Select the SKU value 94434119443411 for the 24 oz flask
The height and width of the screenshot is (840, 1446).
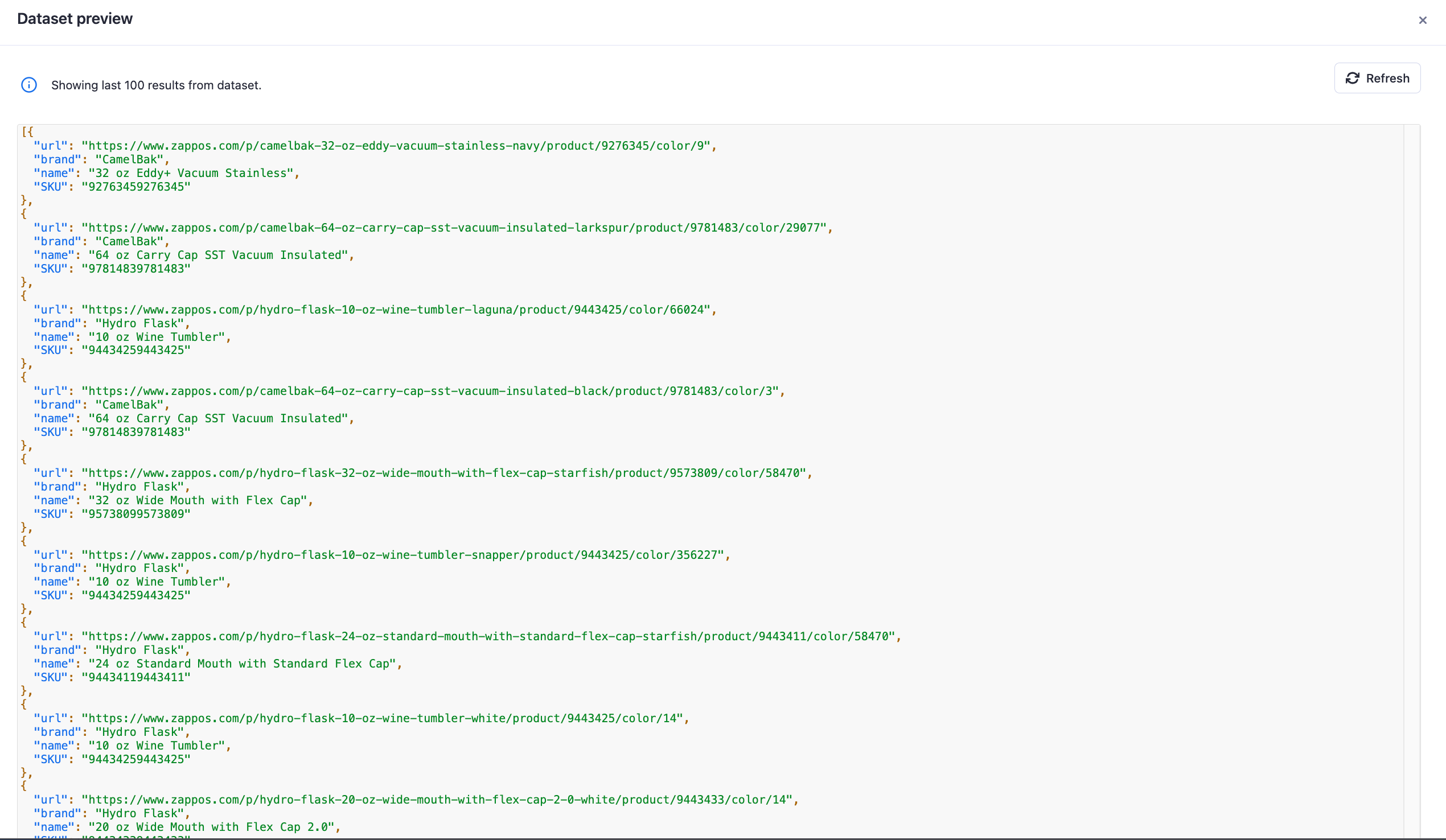[137, 677]
